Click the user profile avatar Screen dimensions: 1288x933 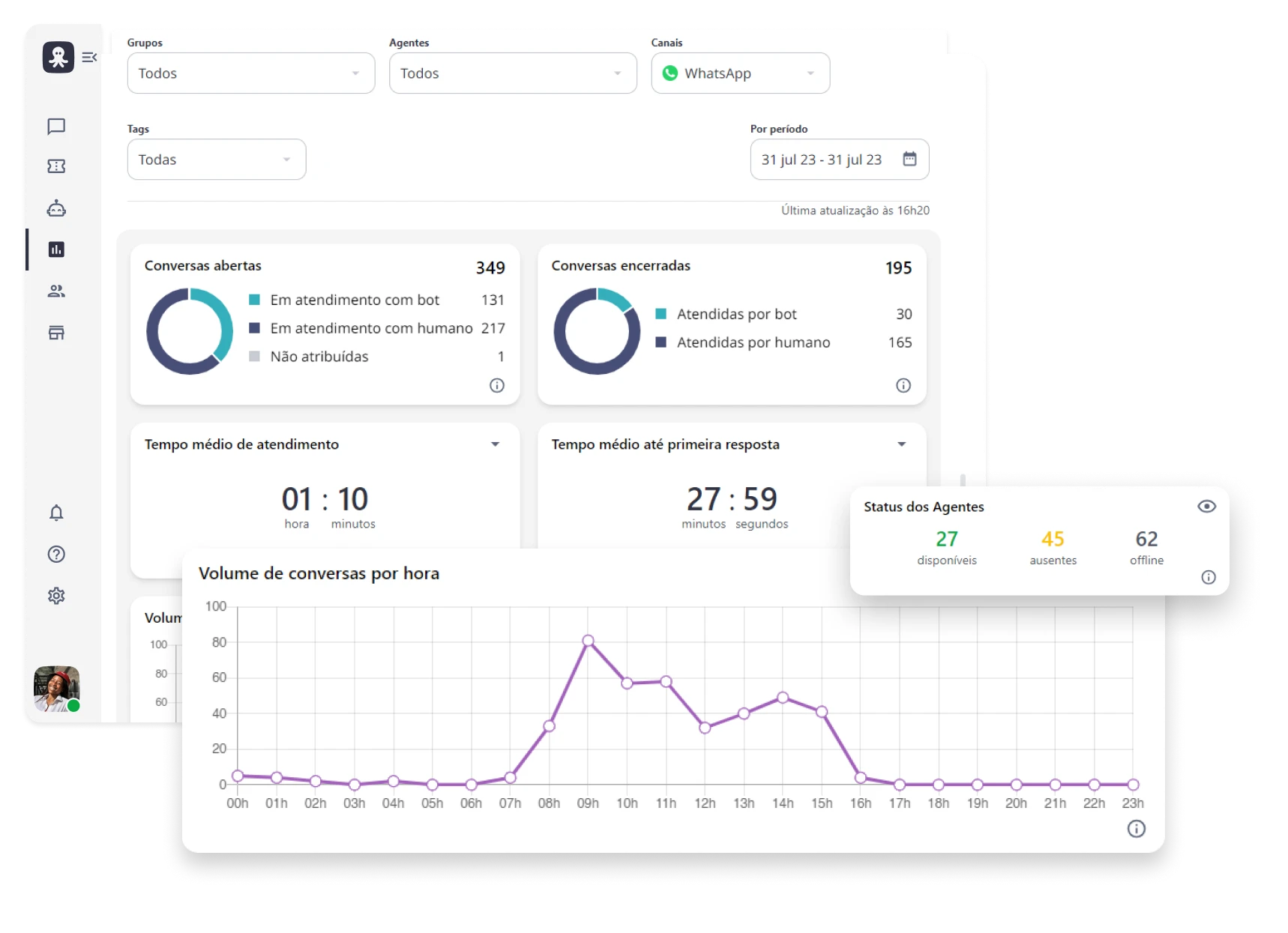click(x=56, y=689)
